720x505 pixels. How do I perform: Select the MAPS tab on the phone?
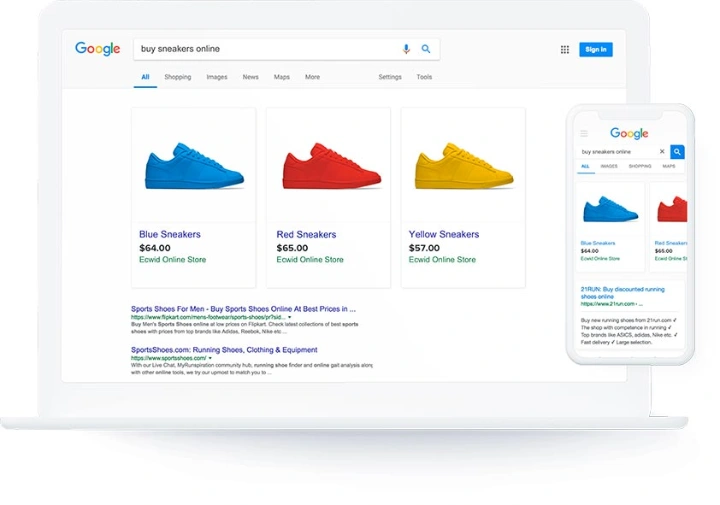669,166
